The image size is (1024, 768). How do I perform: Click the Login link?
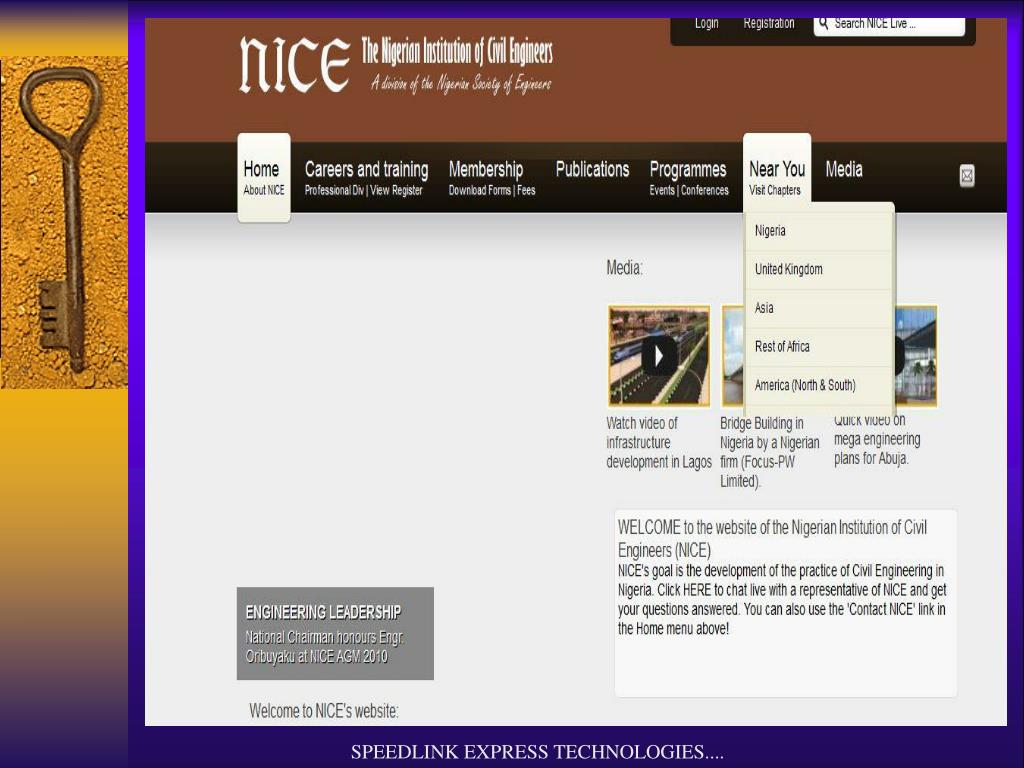click(x=706, y=24)
